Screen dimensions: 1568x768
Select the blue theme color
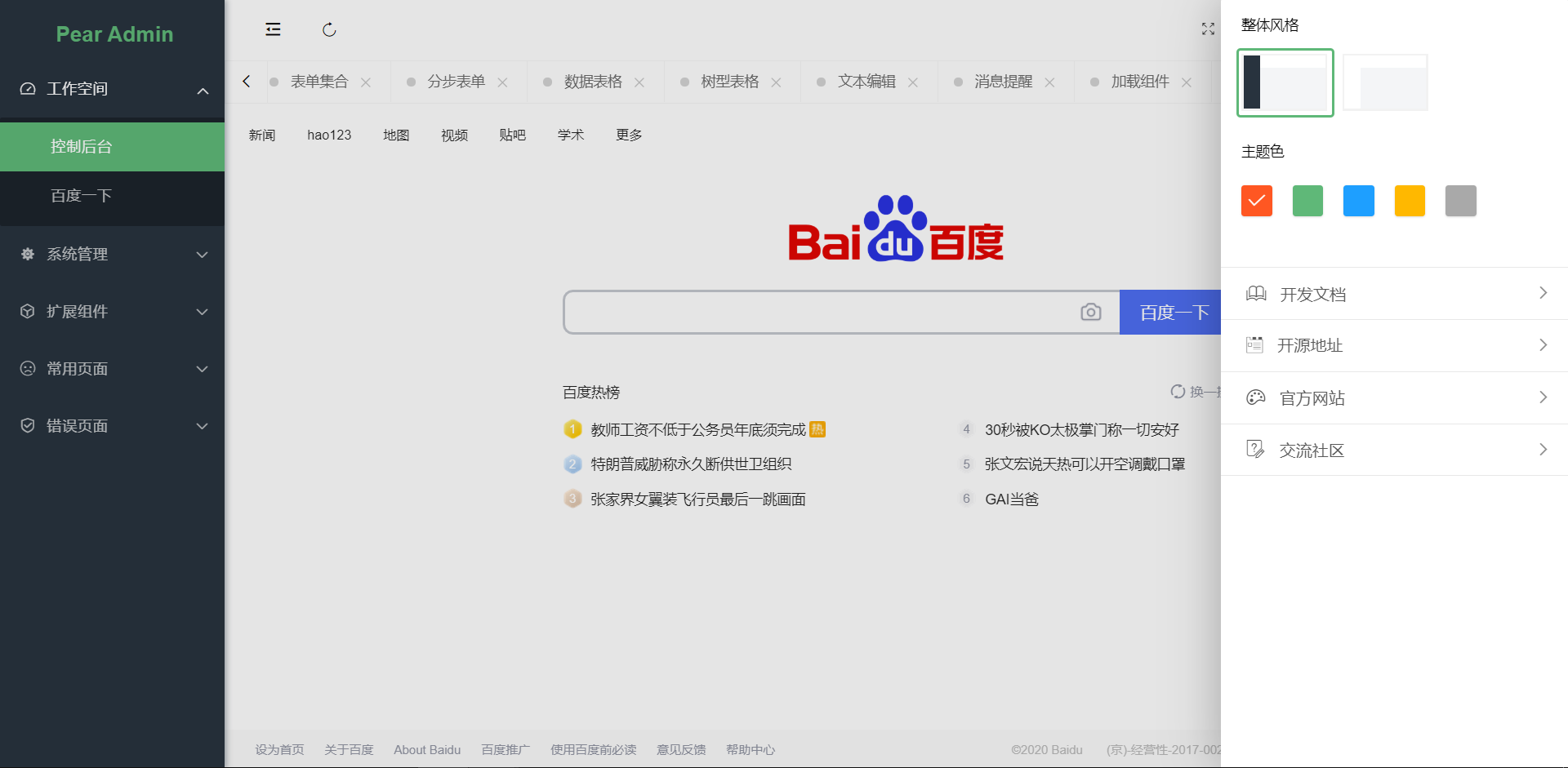1358,201
